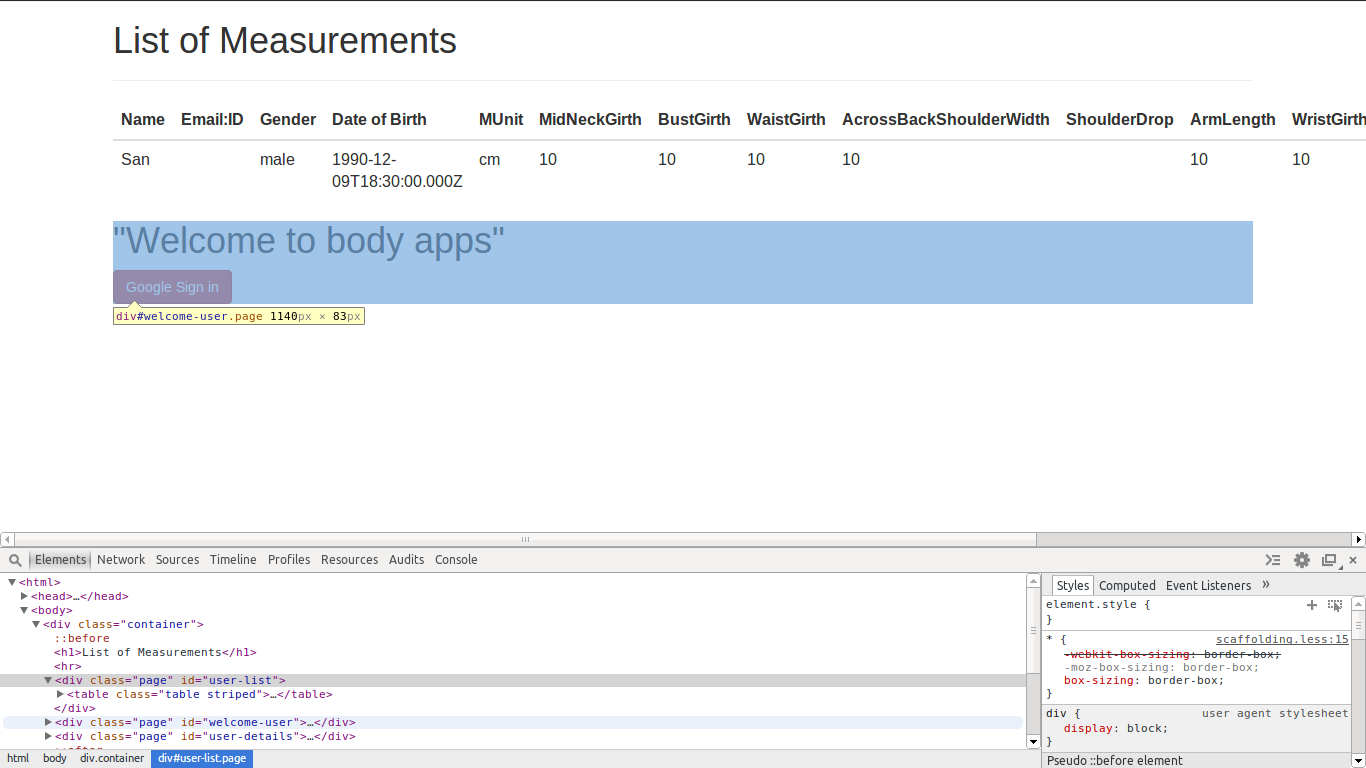Collapse the html node
This screenshot has height=768, width=1366.
pyautogui.click(x=12, y=582)
